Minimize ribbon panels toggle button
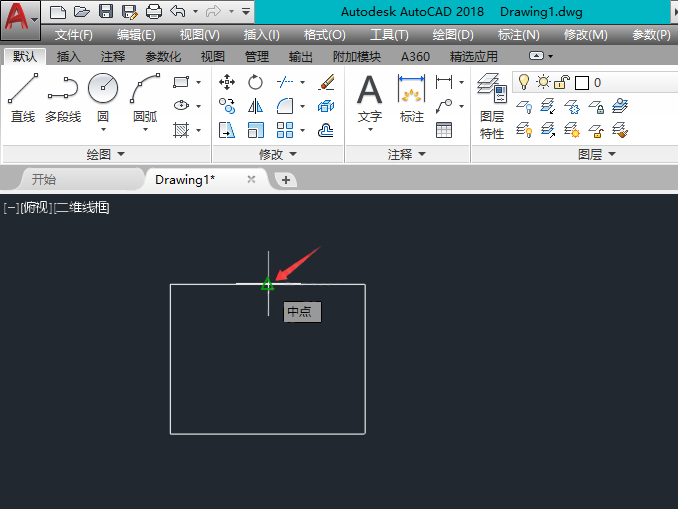Screen dimensions: 678x509 click(537, 56)
